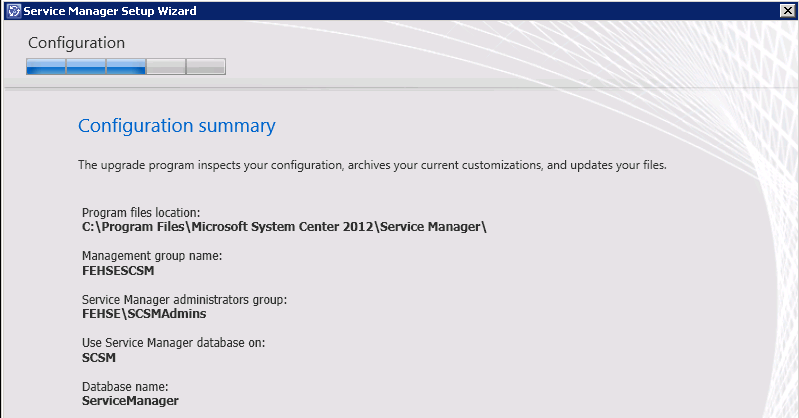Click the Service Manager Setup Wizard title text

pos(110,11)
